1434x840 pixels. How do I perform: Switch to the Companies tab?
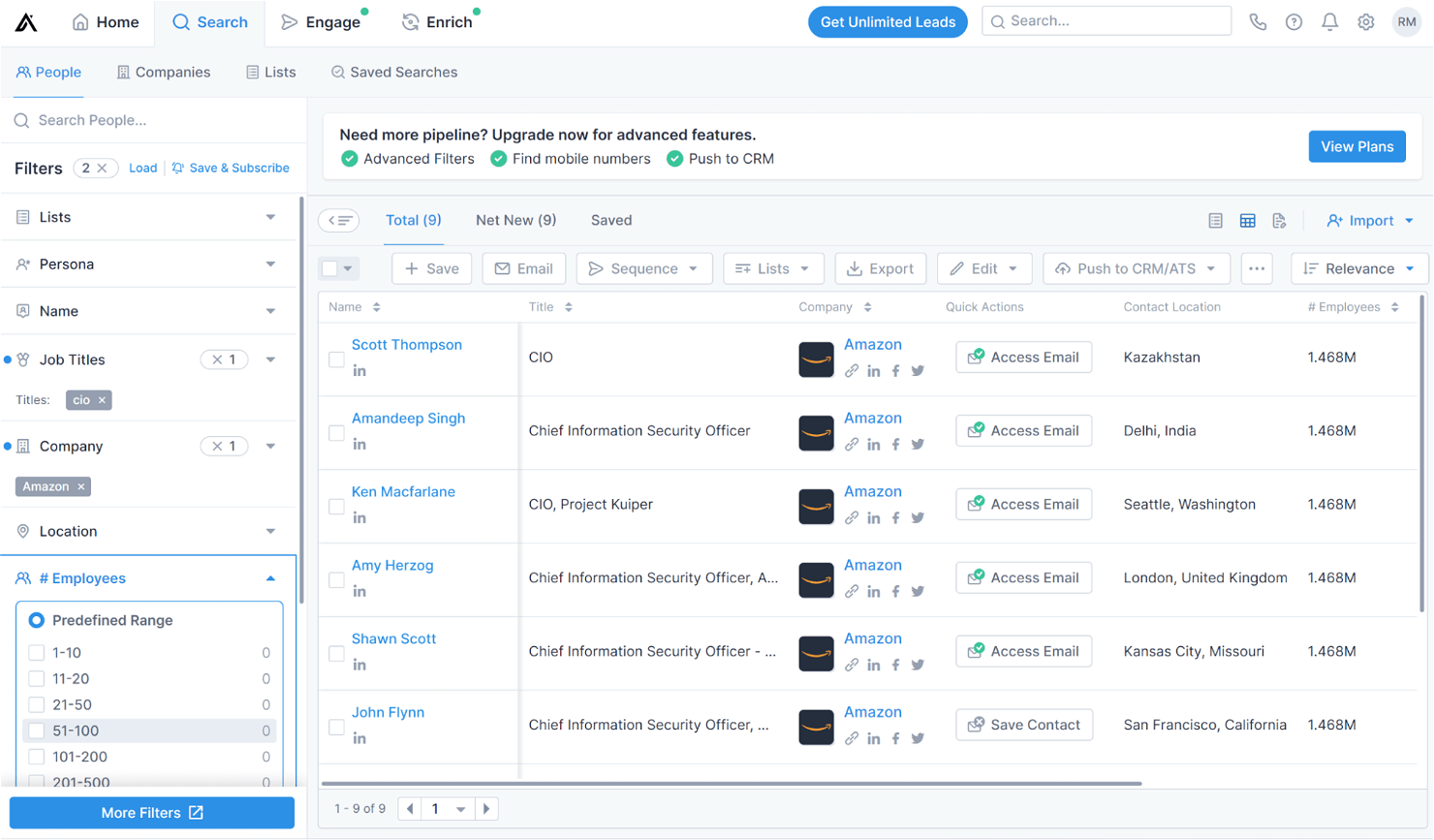164,72
